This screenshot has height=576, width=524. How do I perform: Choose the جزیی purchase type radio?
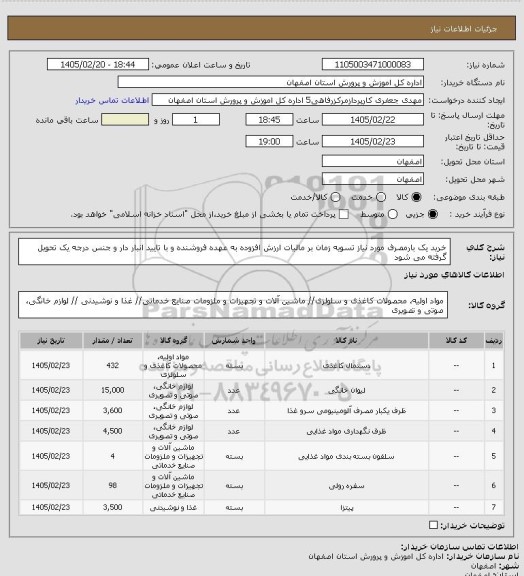[433, 214]
